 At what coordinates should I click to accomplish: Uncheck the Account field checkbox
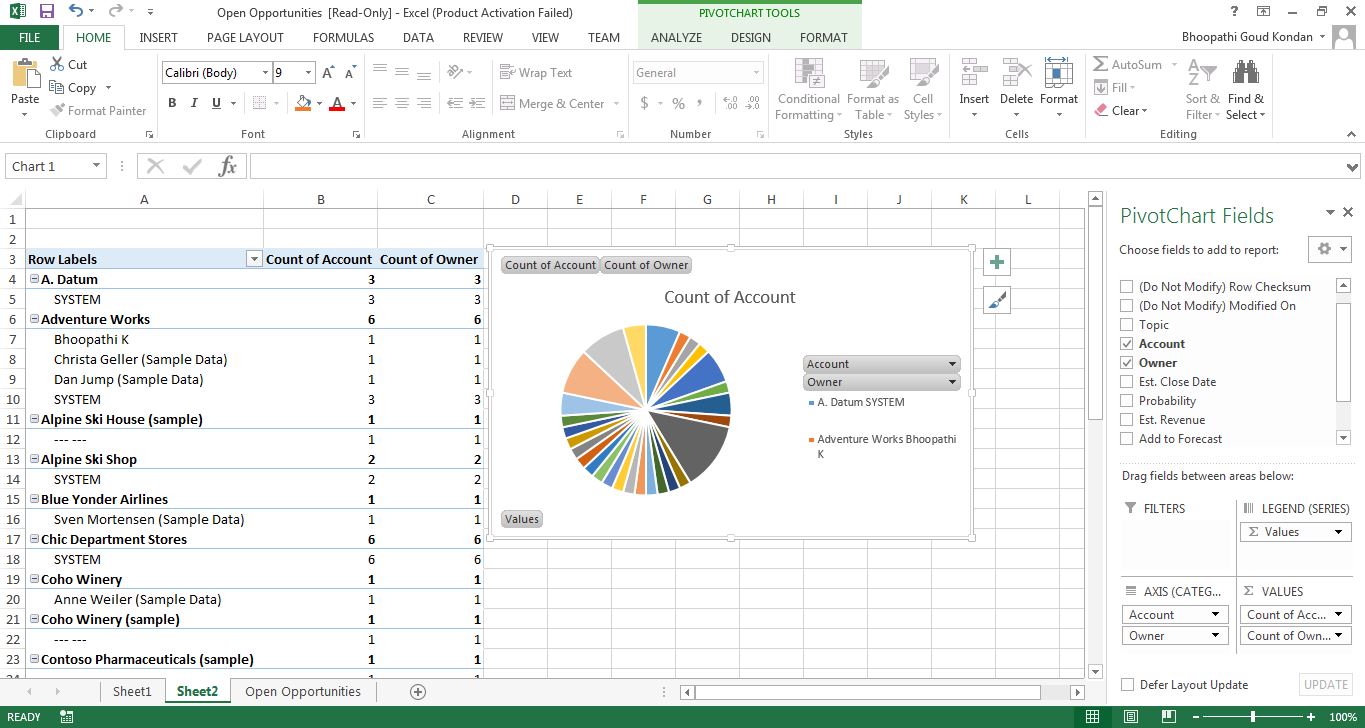[x=1127, y=344]
